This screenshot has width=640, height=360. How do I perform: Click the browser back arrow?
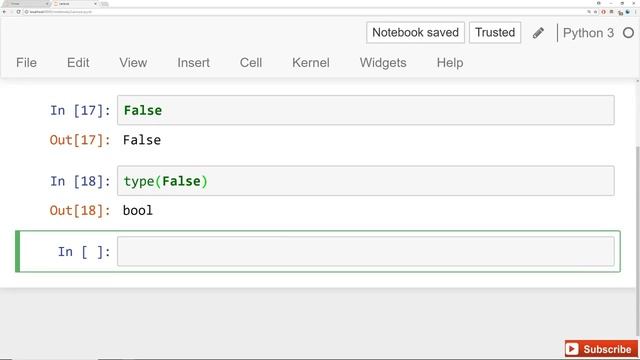coord(4,12)
